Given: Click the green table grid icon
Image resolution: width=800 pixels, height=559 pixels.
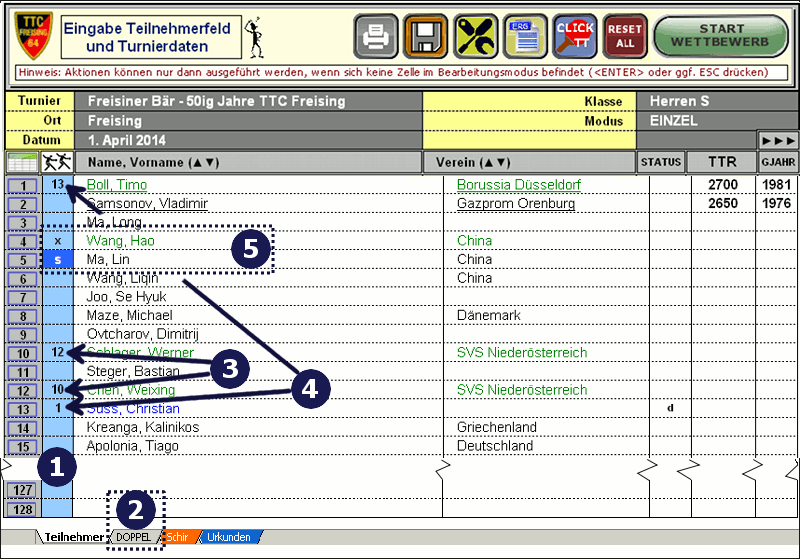Looking at the screenshot, I should (20, 162).
